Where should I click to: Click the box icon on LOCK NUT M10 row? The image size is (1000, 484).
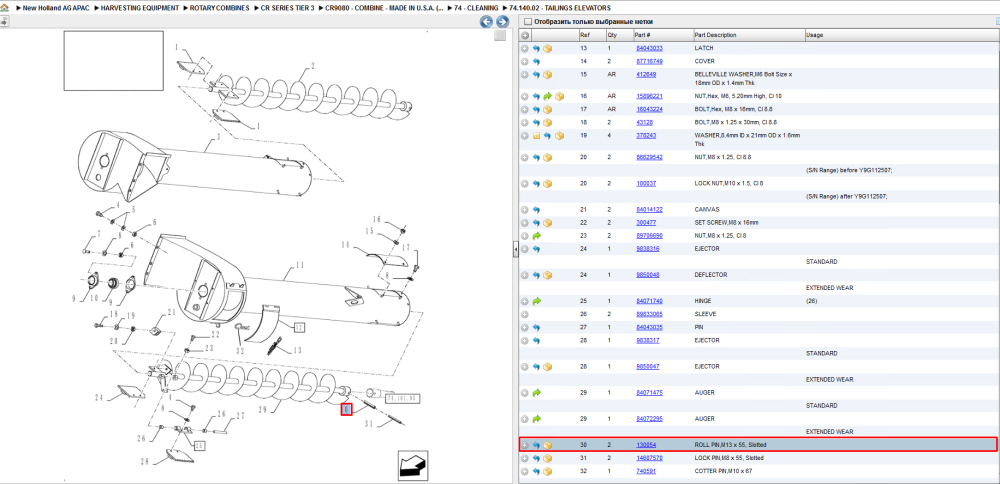547,184
